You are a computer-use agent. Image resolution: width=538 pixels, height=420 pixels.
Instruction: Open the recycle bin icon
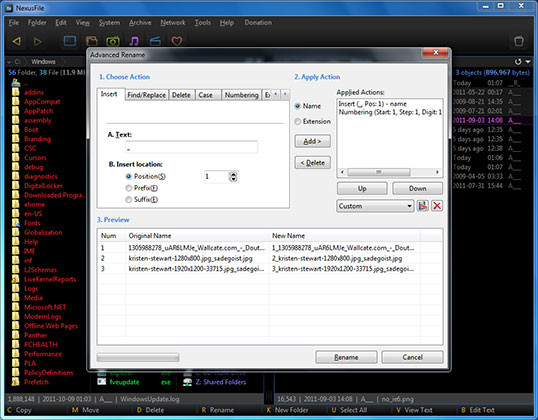pos(518,41)
